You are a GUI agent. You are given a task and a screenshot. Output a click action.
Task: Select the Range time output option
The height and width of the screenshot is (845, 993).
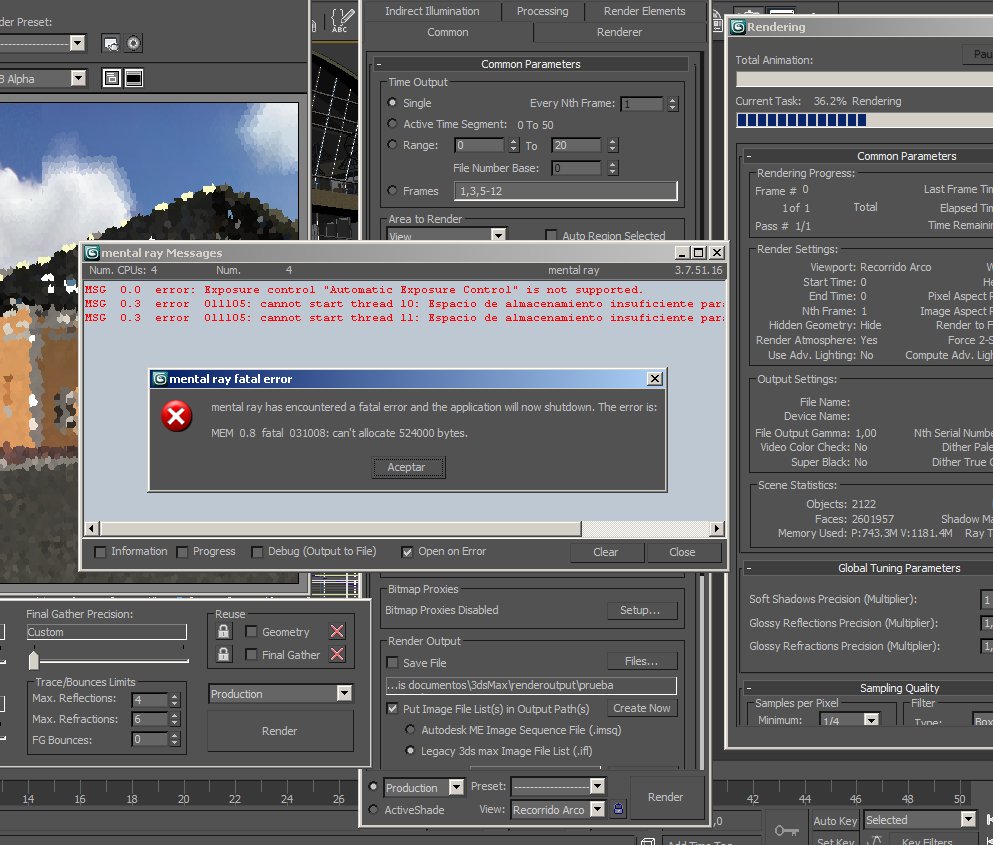[392, 145]
